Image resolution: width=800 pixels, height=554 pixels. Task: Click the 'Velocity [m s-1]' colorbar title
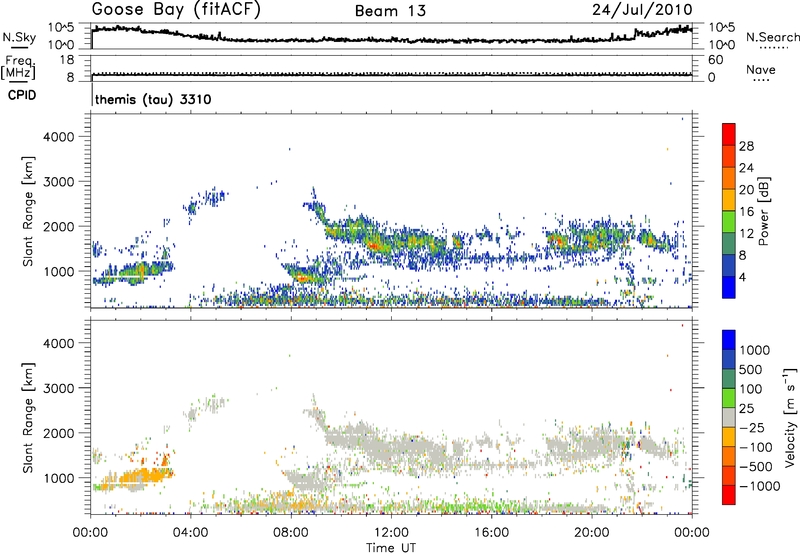point(789,417)
